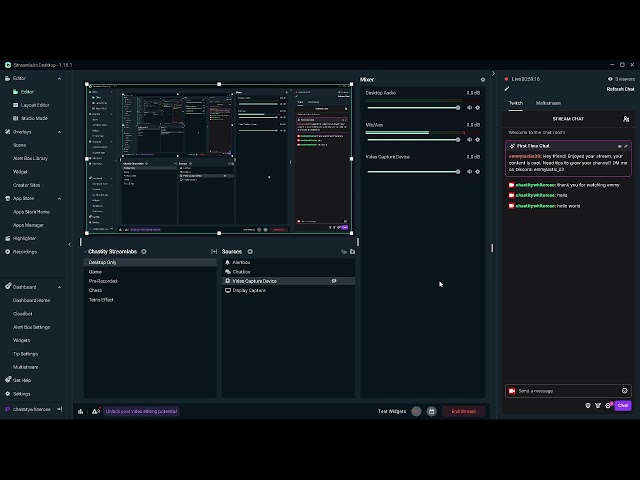Open the replay buffer save icon

(431, 411)
